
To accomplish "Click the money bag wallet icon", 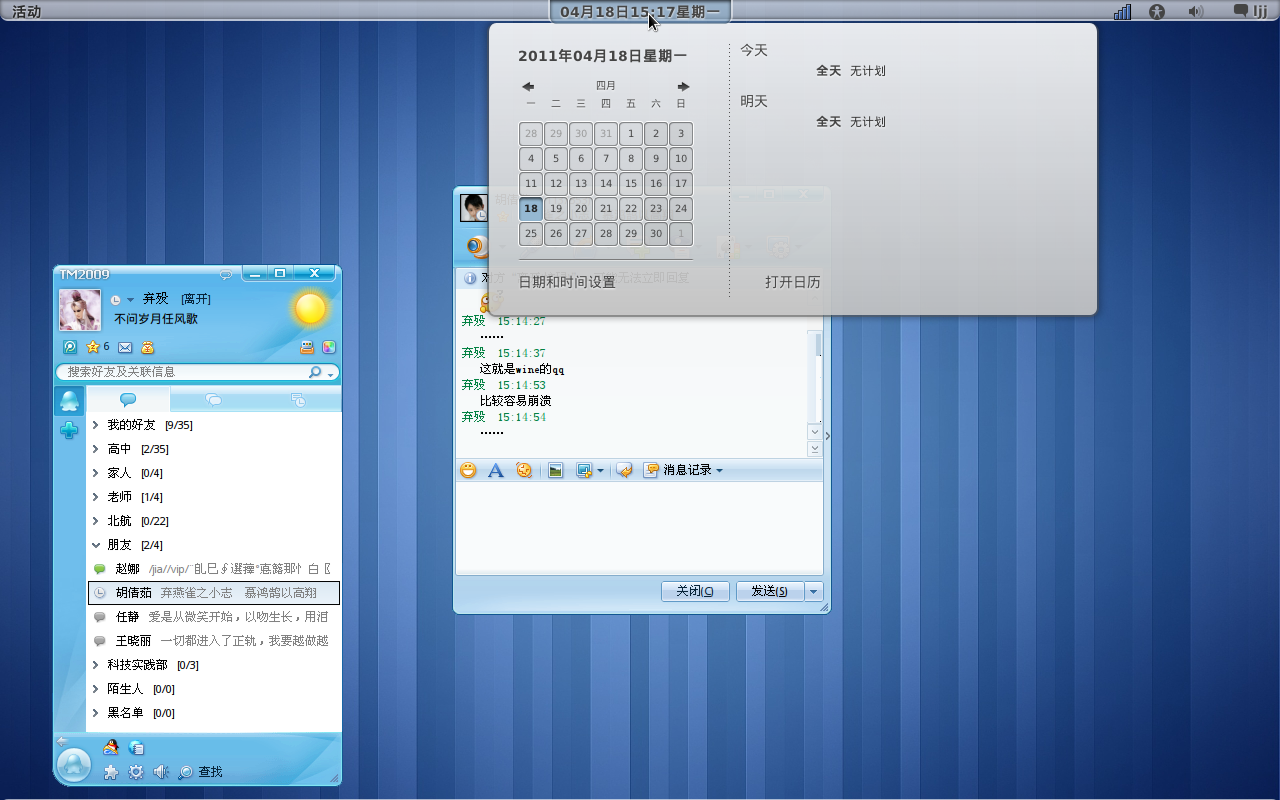I will pyautogui.click(x=148, y=347).
